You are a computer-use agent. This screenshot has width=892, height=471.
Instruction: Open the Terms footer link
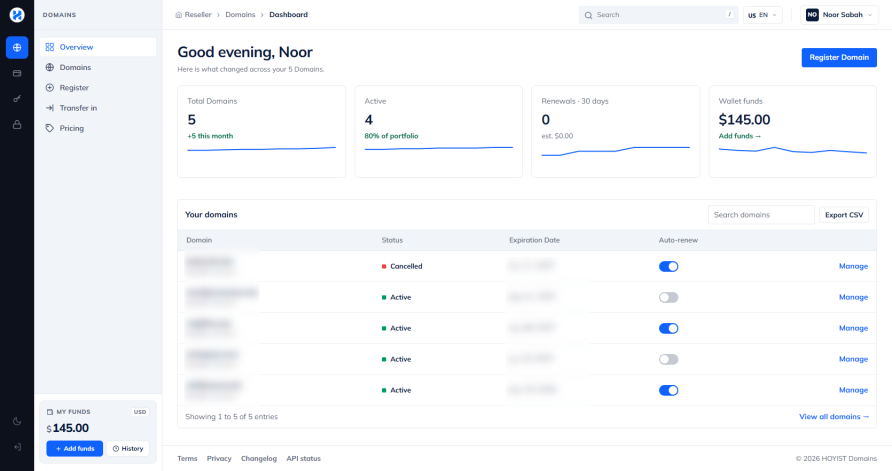point(187,458)
